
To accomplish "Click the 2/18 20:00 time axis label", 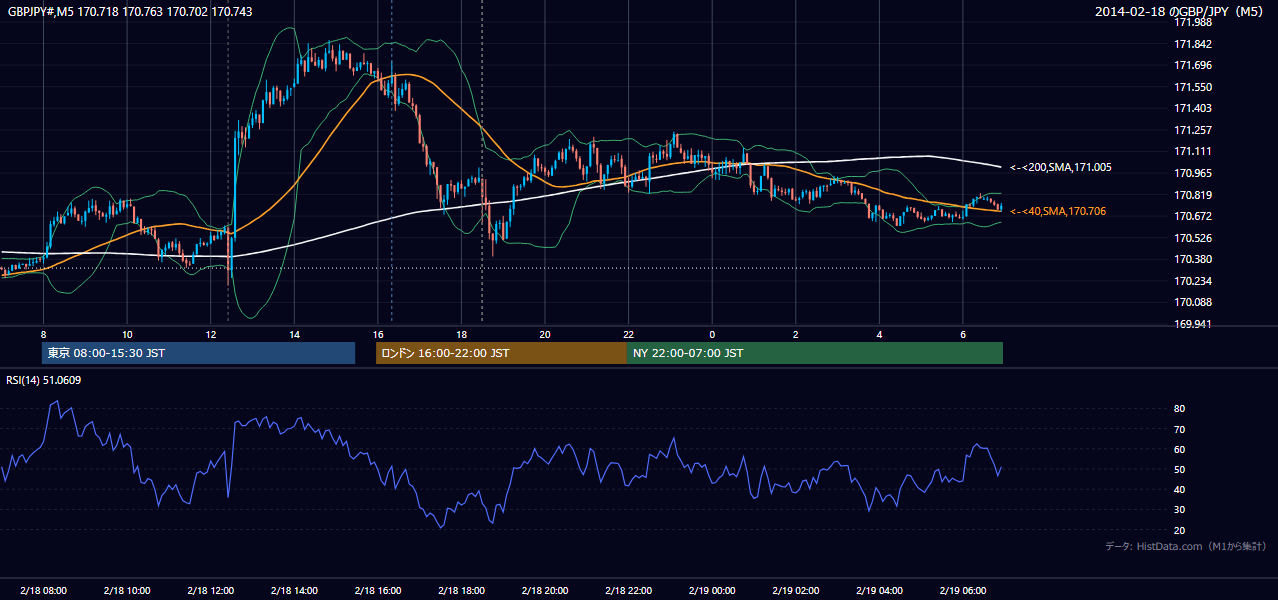I will tap(545, 591).
